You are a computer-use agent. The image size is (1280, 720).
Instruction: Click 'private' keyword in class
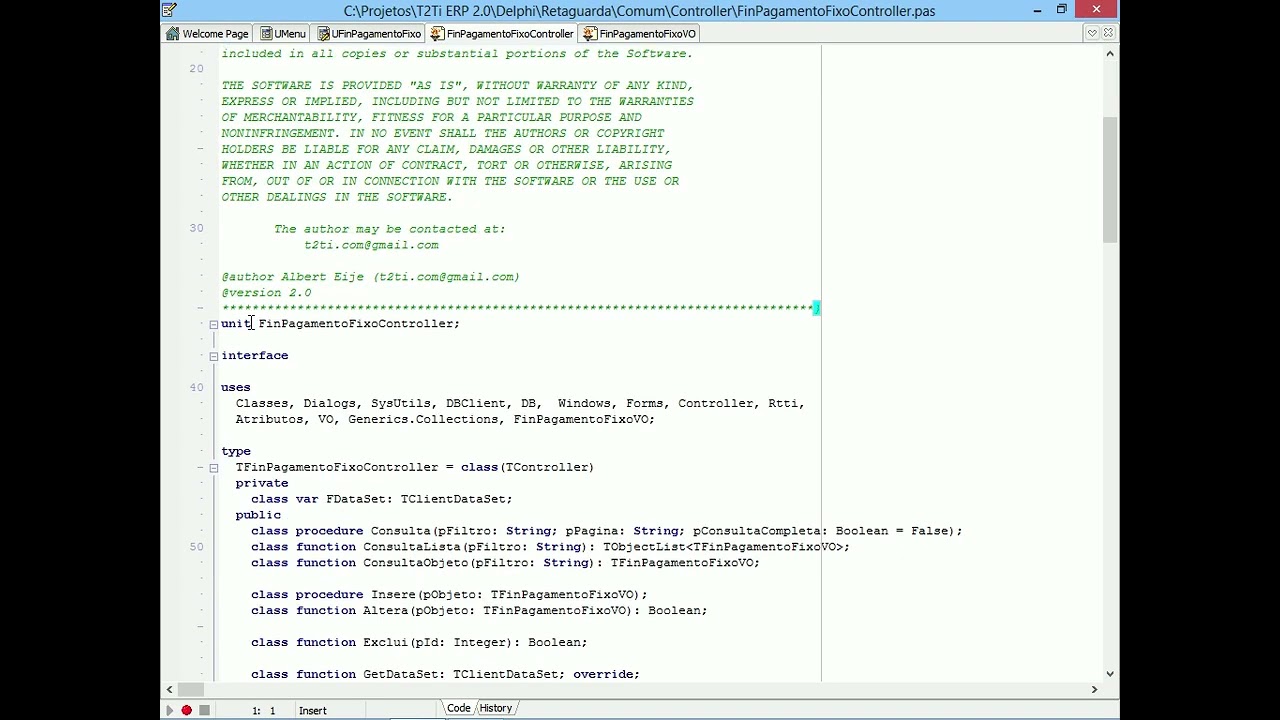pos(262,483)
